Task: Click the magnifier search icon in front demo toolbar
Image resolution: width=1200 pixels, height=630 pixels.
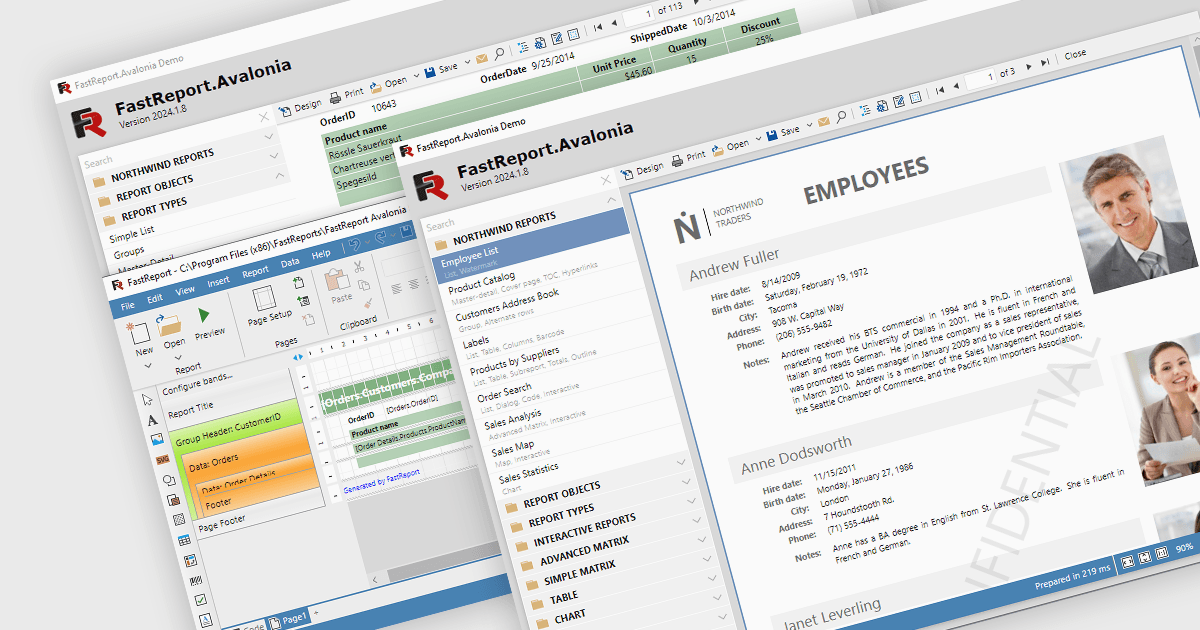Action: point(841,119)
